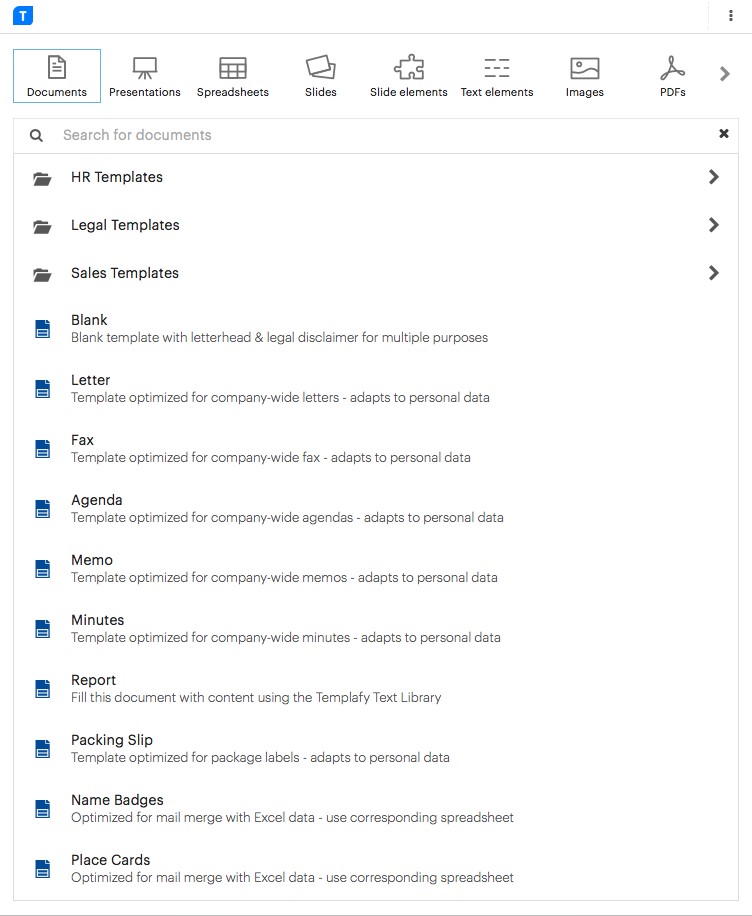The image size is (752, 916).
Task: Open the Images tab
Action: tap(584, 76)
